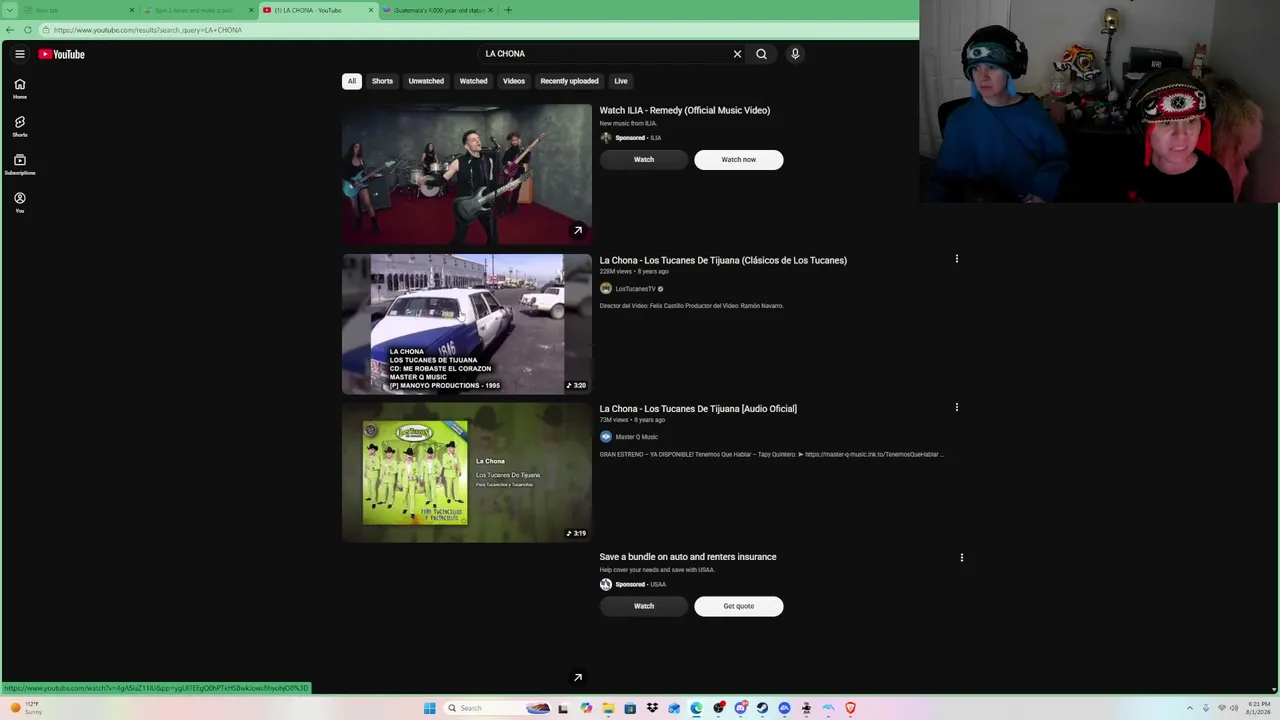Open volume control in system tray
The height and width of the screenshot is (720, 1280).
click(x=1236, y=708)
